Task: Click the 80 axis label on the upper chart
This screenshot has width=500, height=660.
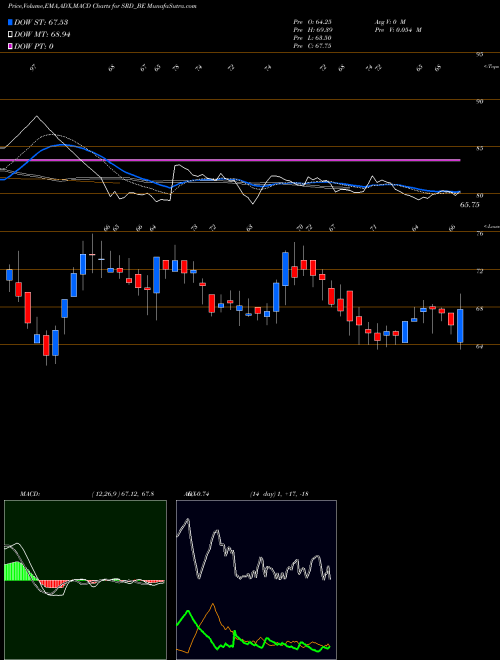Action: pyautogui.click(x=479, y=195)
